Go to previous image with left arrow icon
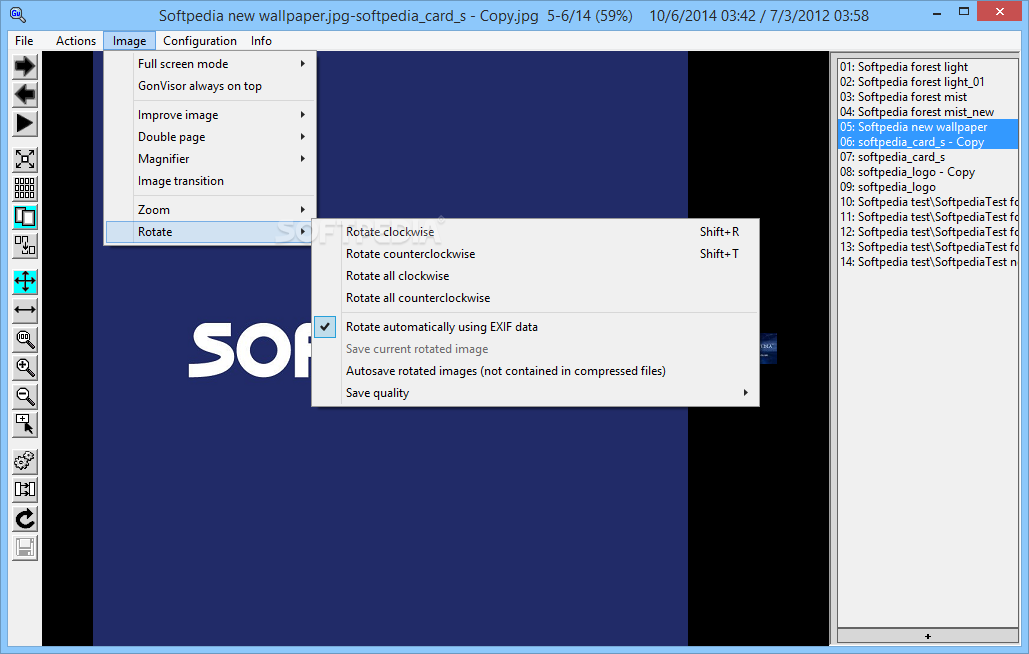 pyautogui.click(x=25, y=95)
